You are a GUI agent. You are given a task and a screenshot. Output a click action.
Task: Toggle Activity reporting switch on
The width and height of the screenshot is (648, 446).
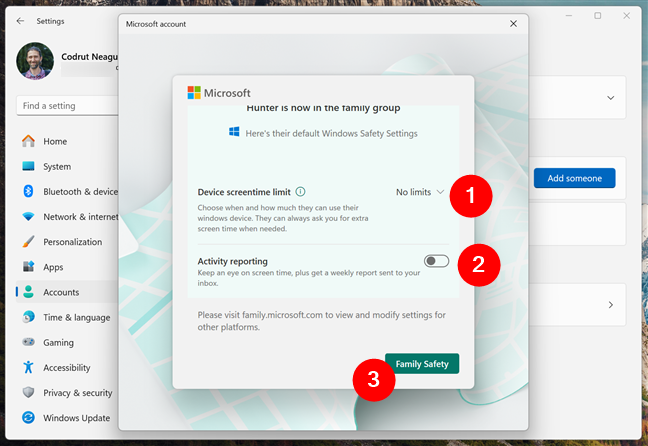coord(436,261)
